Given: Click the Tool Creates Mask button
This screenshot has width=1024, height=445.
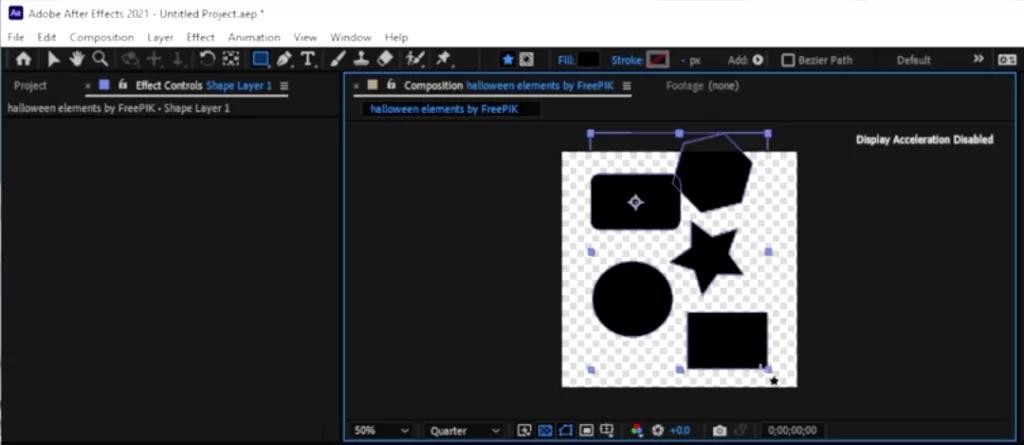Looking at the screenshot, I should (526, 60).
